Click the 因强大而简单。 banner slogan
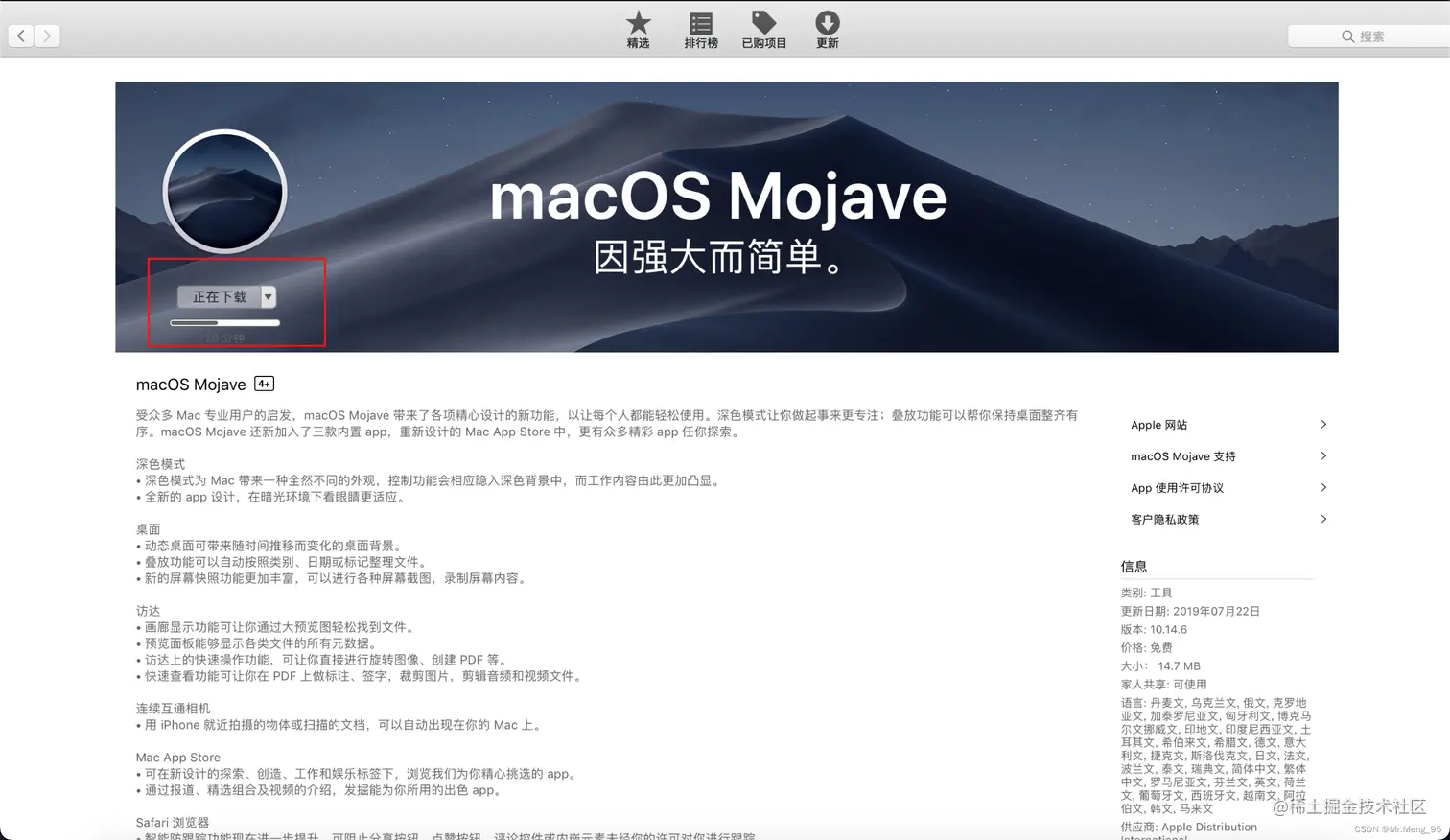Viewport: 1450px width, 840px height. pyautogui.click(x=718, y=257)
